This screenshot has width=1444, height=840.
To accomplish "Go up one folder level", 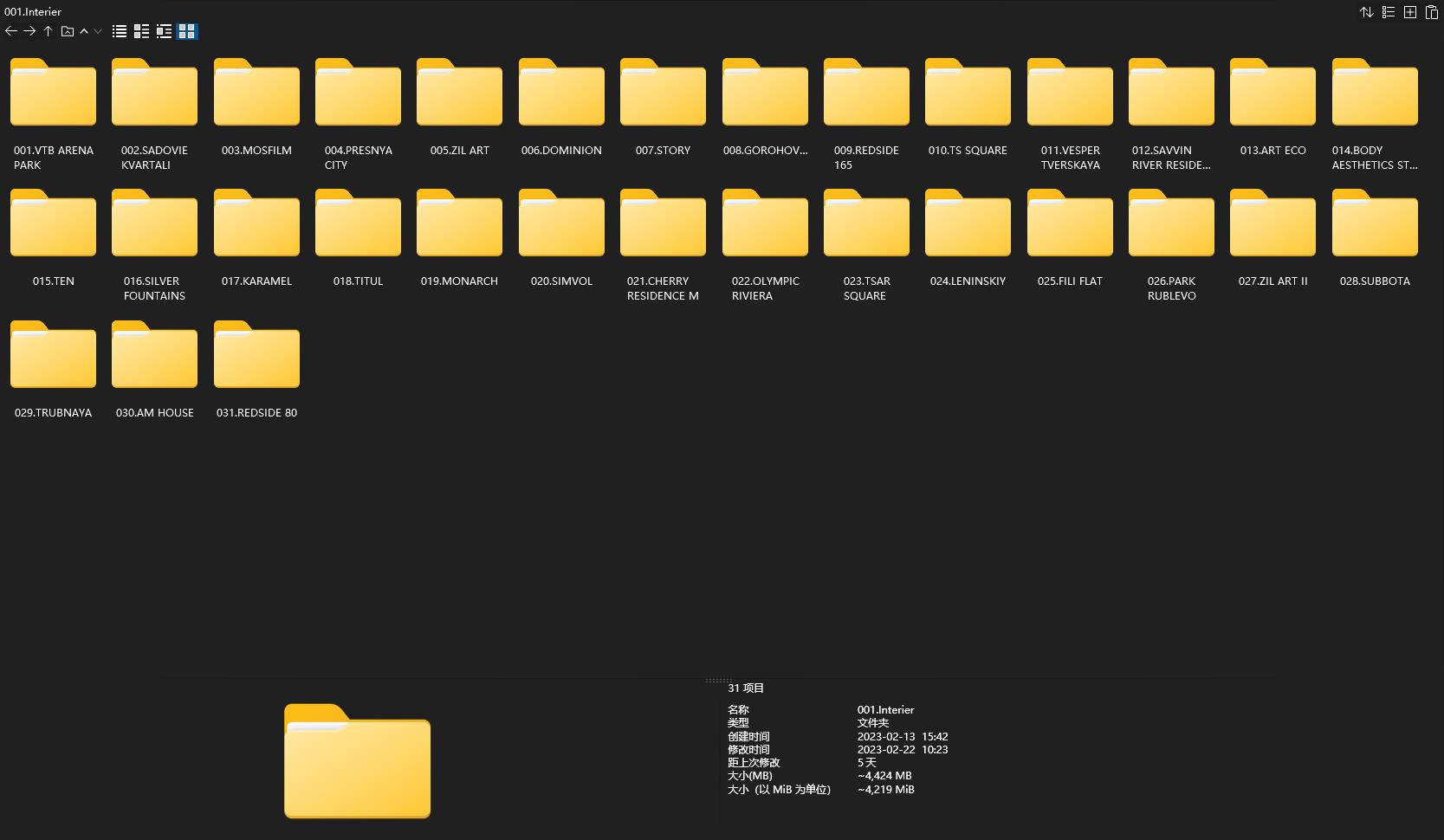I will (48, 31).
